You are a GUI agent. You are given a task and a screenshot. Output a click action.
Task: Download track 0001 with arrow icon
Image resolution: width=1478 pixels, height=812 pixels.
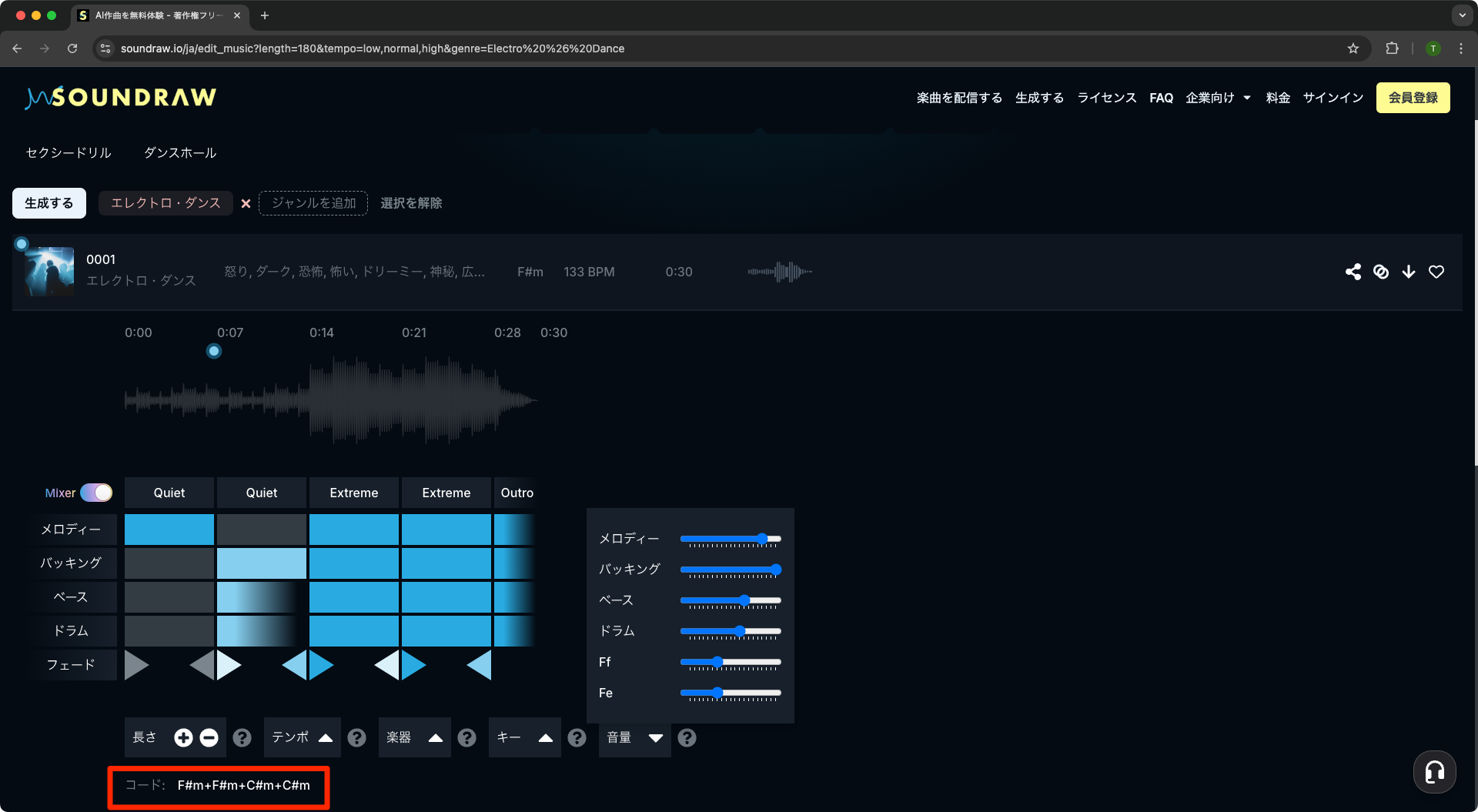pyautogui.click(x=1409, y=272)
